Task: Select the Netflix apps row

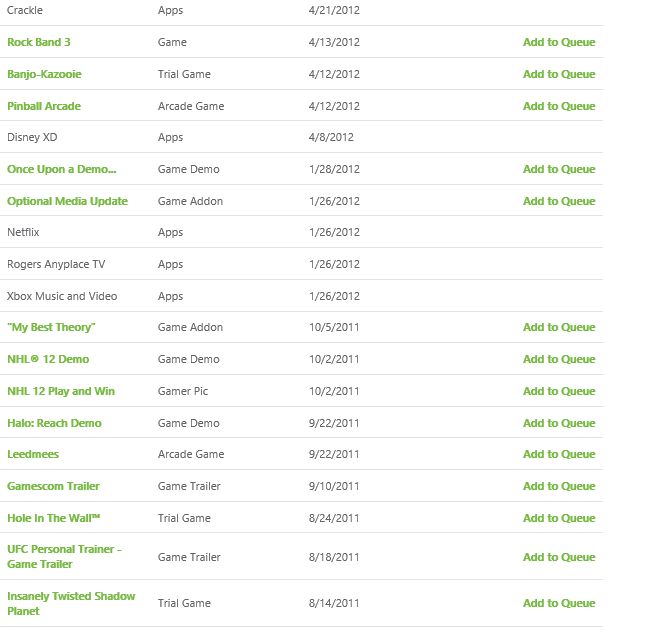Action: pyautogui.click(x=301, y=232)
